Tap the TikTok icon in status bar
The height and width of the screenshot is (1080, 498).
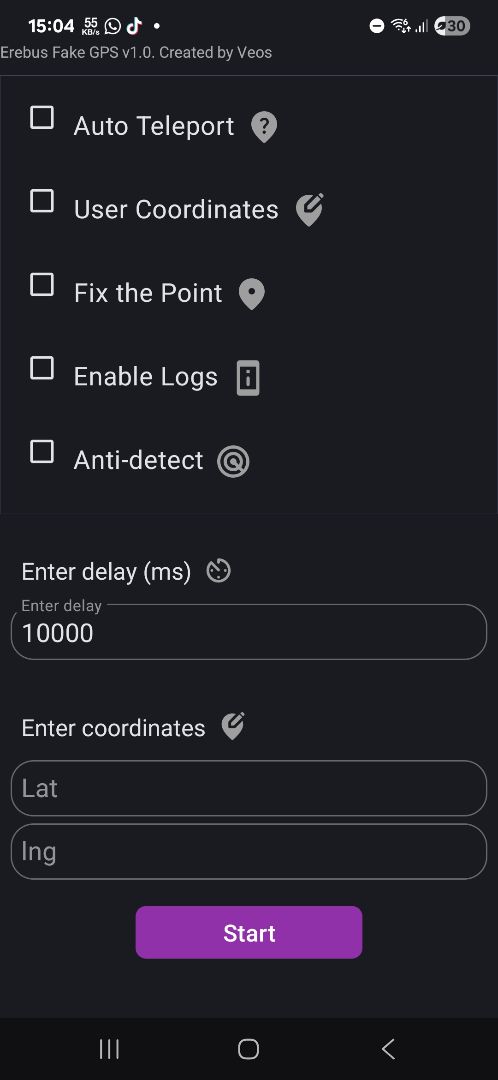point(134,26)
